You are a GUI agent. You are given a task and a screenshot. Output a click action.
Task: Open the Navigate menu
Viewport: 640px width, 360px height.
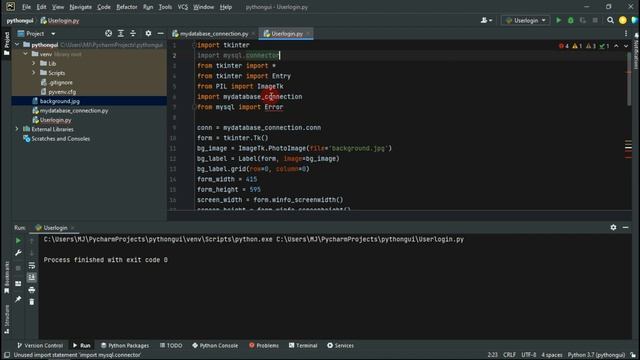coord(80,7)
